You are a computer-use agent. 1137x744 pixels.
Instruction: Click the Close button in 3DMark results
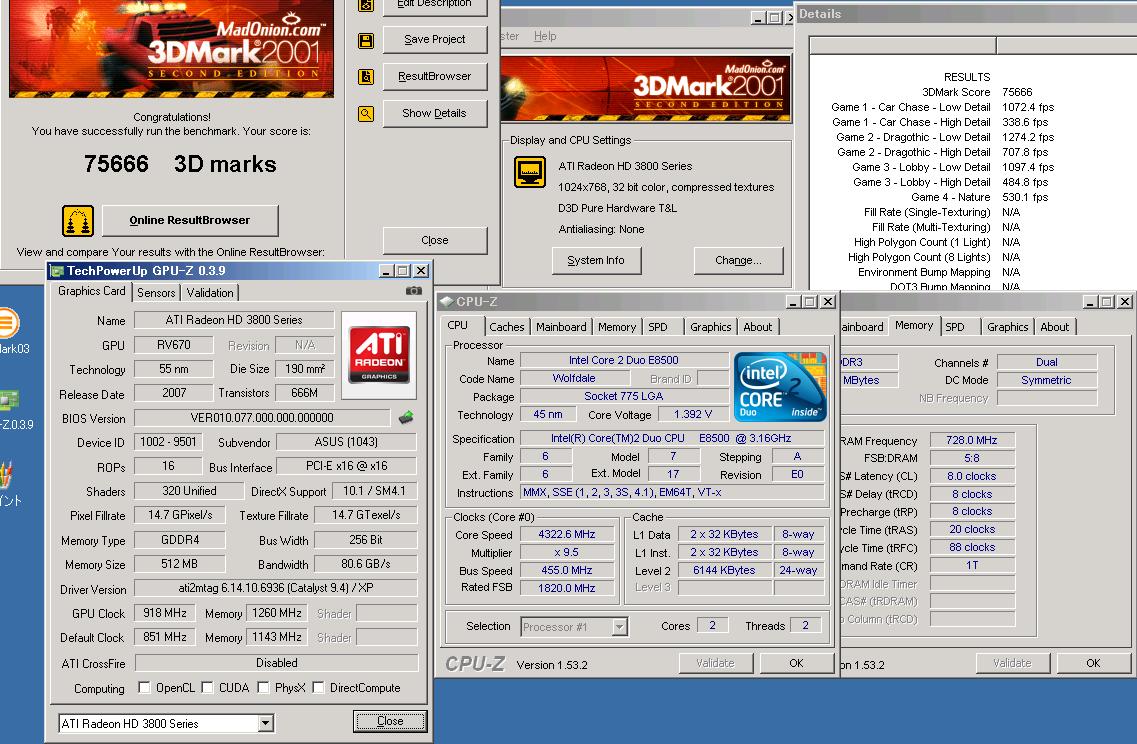[435, 241]
